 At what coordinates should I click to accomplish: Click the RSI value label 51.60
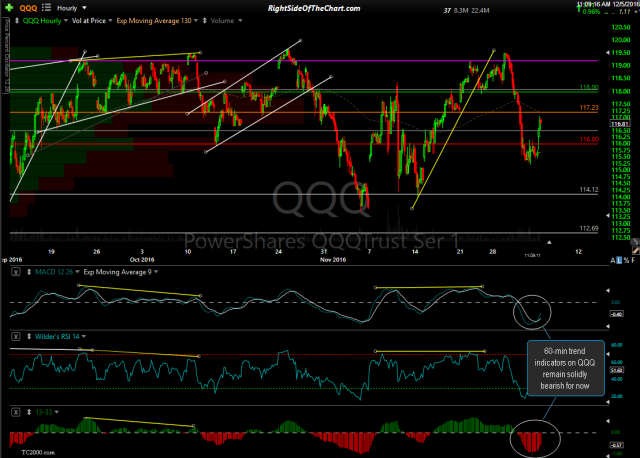[616, 370]
